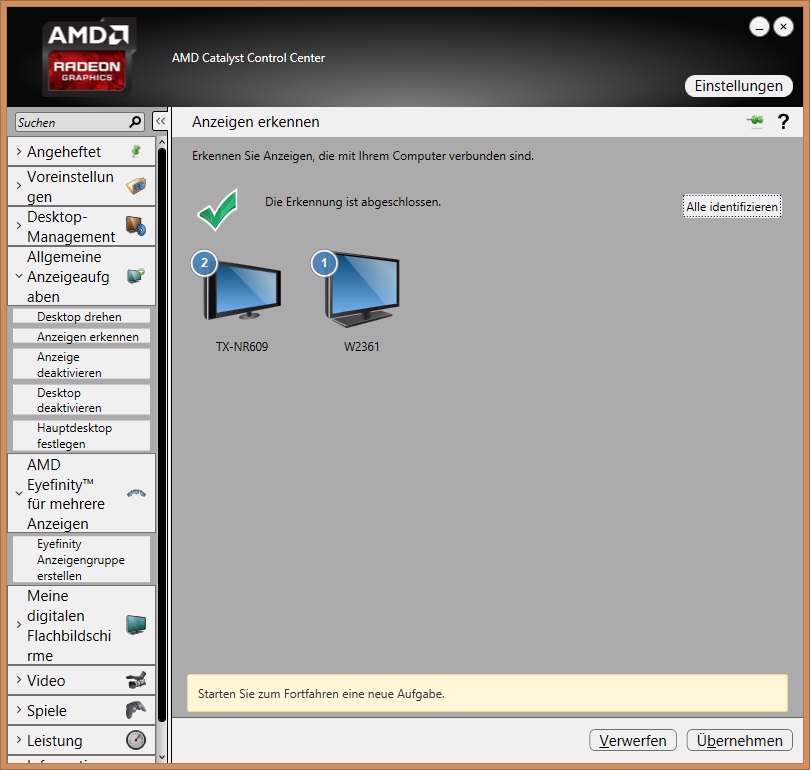Select the TX-NR609 display icon
This screenshot has height=770, width=810.
click(x=242, y=290)
